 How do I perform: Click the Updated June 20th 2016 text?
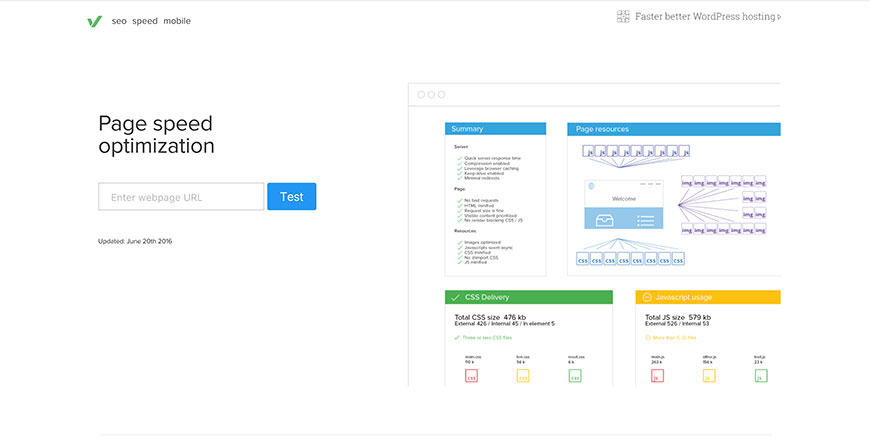pyautogui.click(x=135, y=241)
